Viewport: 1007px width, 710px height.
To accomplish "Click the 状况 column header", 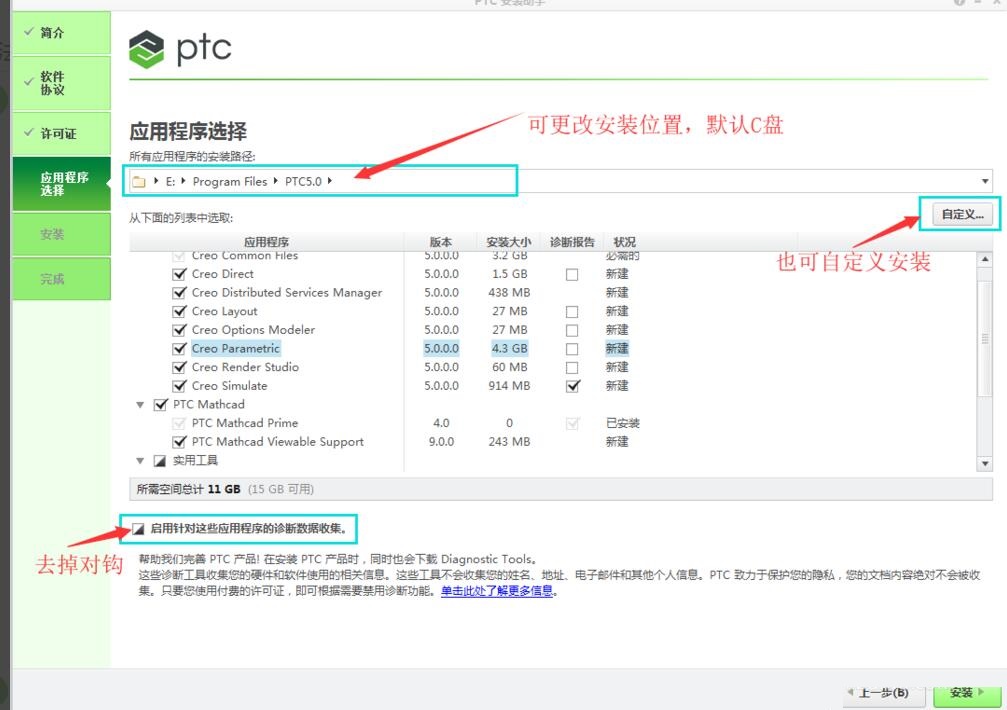I will [624, 242].
